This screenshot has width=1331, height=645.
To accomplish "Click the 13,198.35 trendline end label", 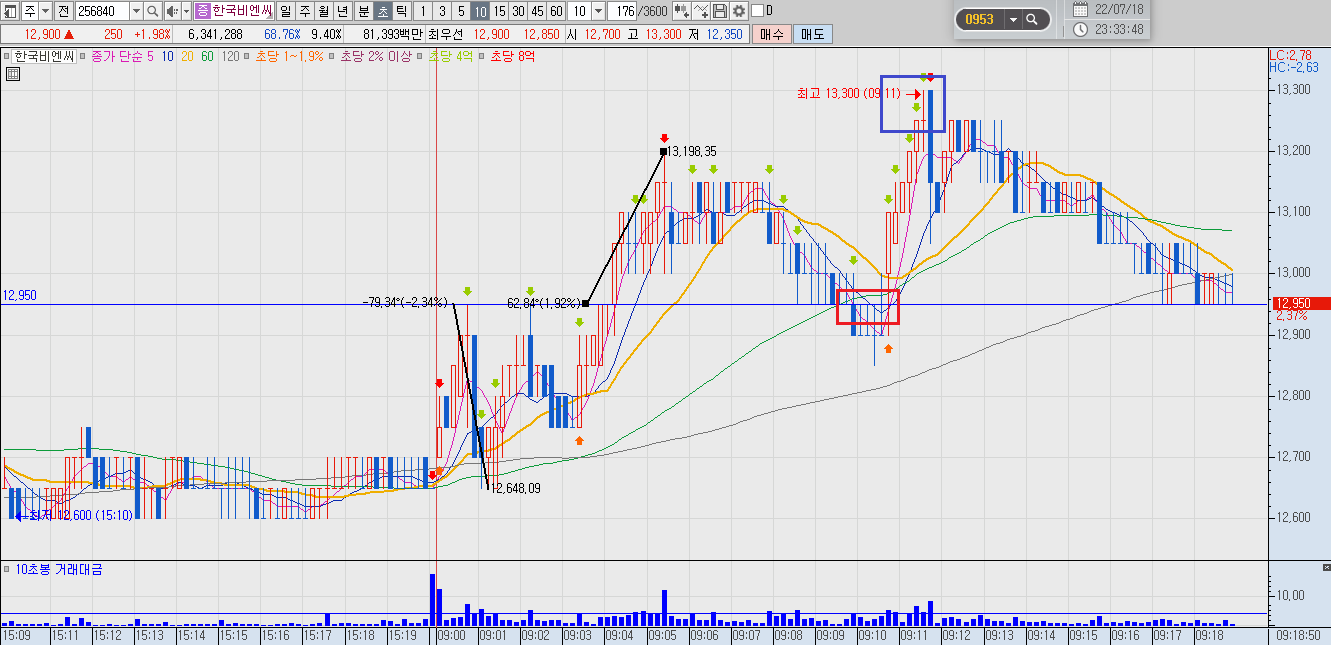I will [692, 151].
